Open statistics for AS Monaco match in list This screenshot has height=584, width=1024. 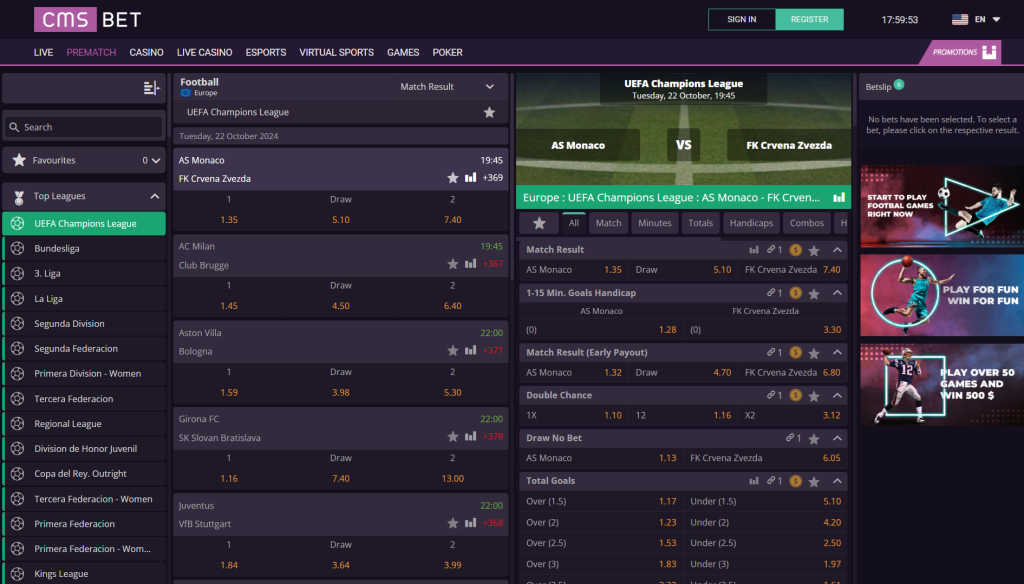(x=470, y=178)
